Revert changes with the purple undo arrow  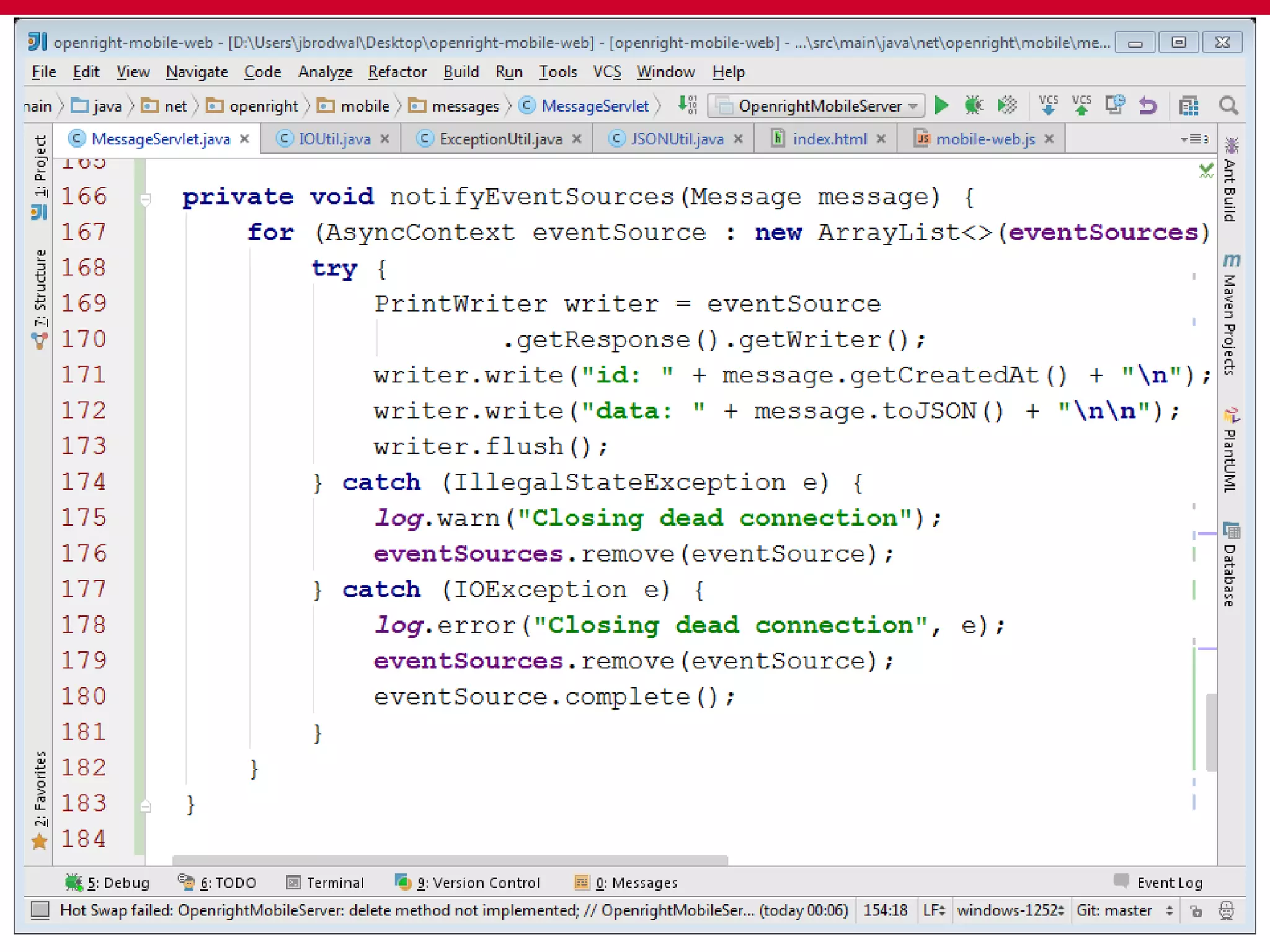tap(1148, 106)
